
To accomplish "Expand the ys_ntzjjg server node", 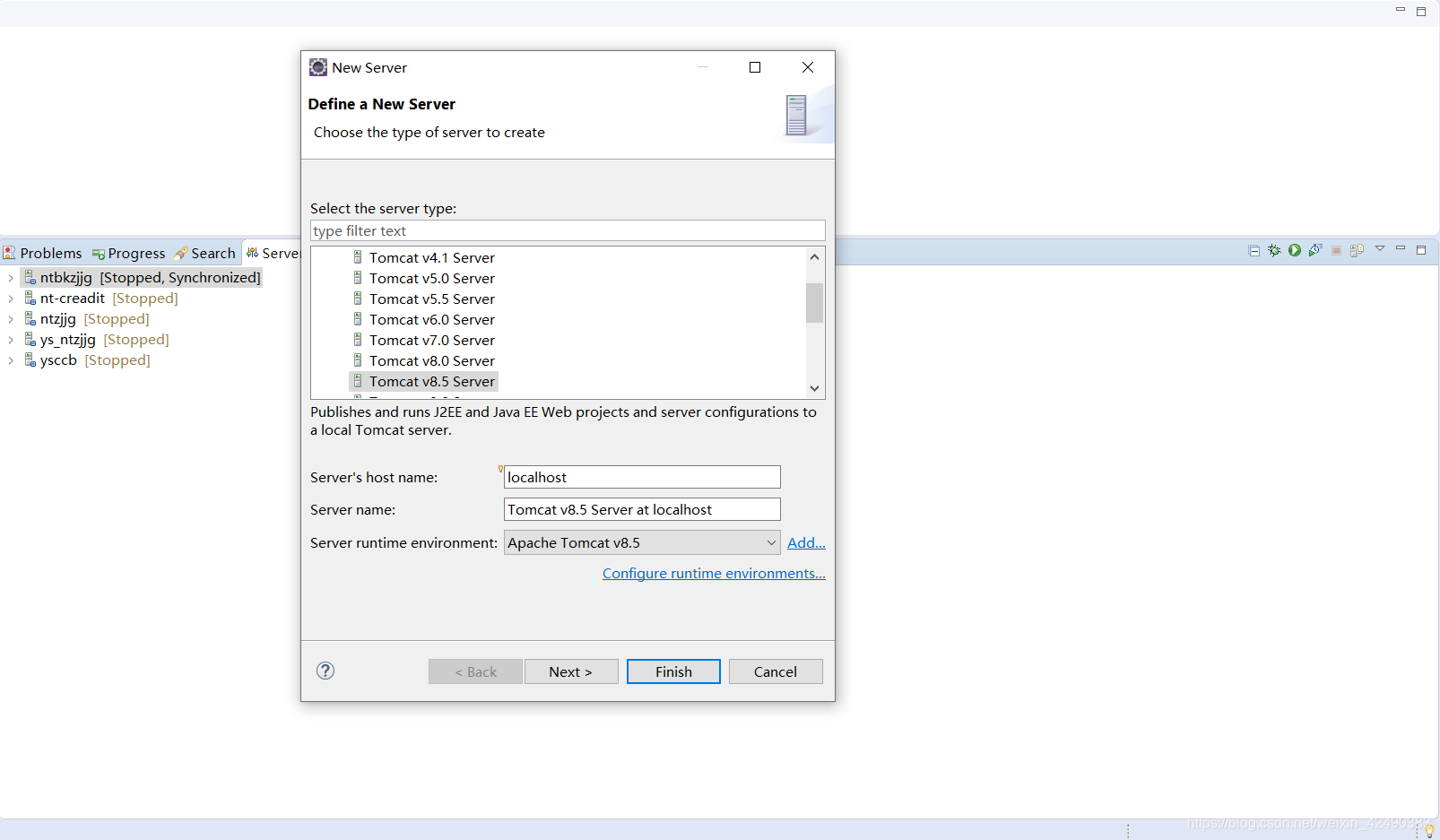I will [11, 340].
